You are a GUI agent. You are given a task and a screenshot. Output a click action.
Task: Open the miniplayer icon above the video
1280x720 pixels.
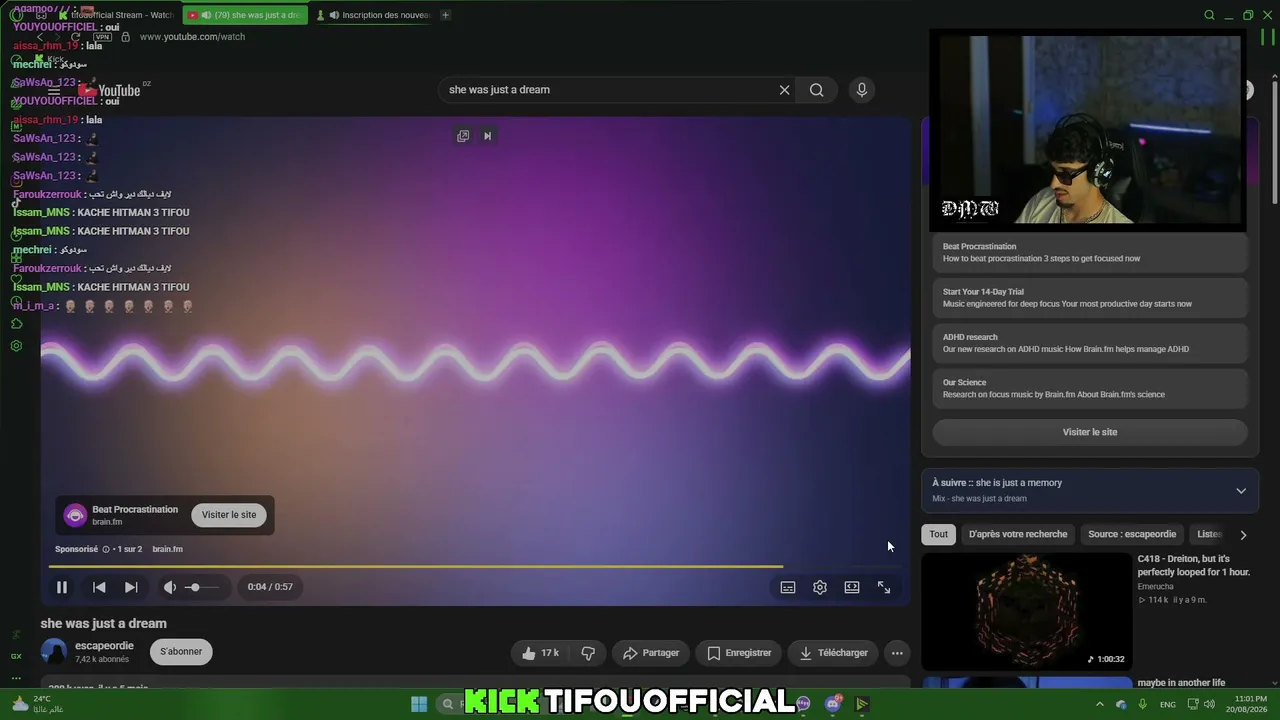(463, 136)
